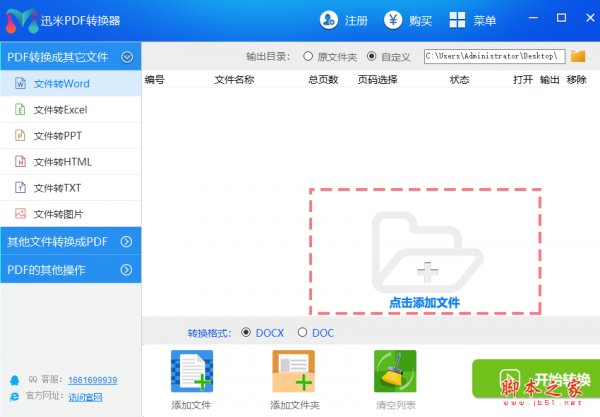Screen dimensions: 600x417
Task: Click the Word file icon in sidebar
Action: tap(20, 83)
